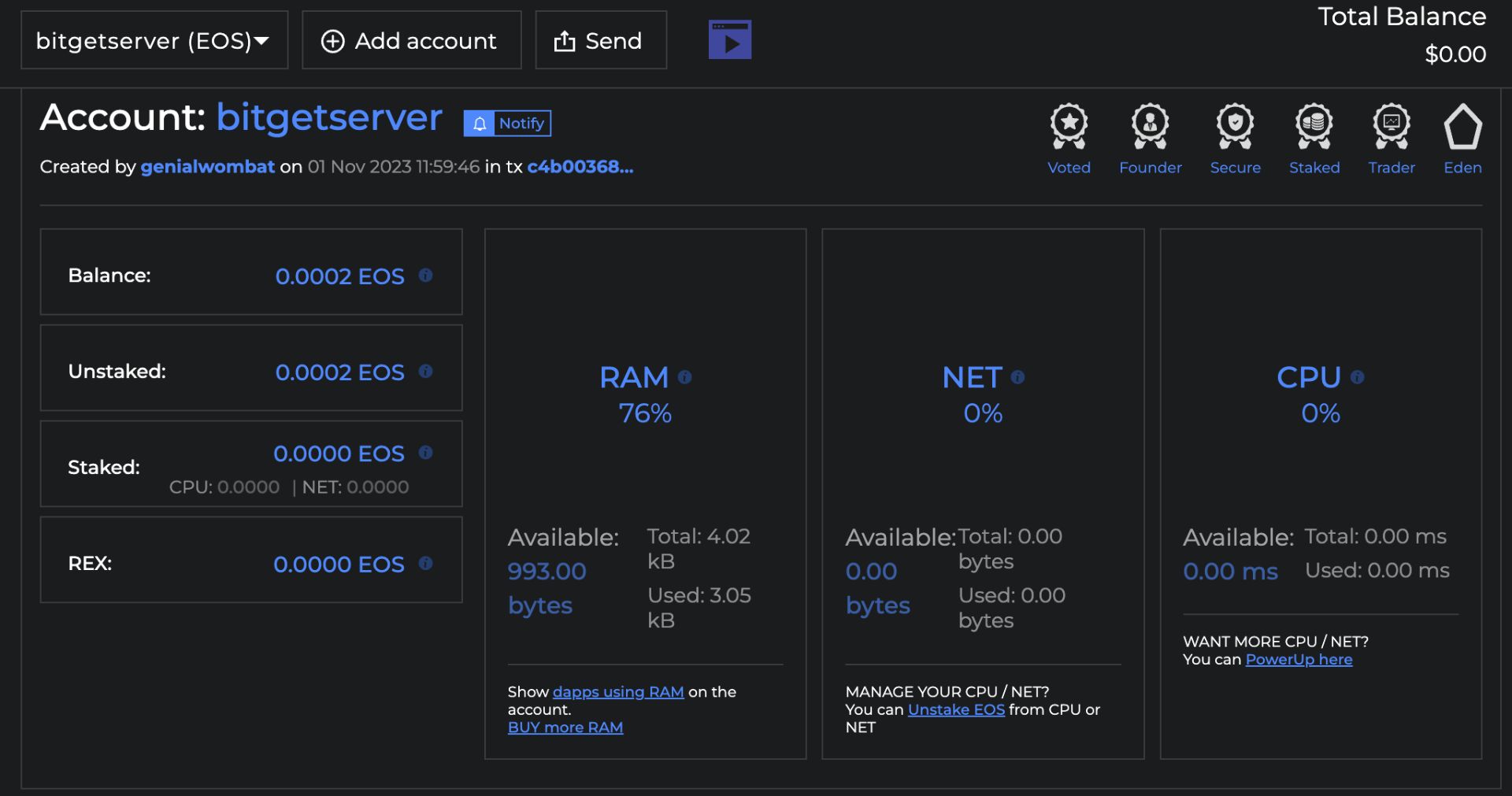Screen dimensions: 1512x796
Task: Open transaction link c4b00368...
Action: tap(580, 167)
